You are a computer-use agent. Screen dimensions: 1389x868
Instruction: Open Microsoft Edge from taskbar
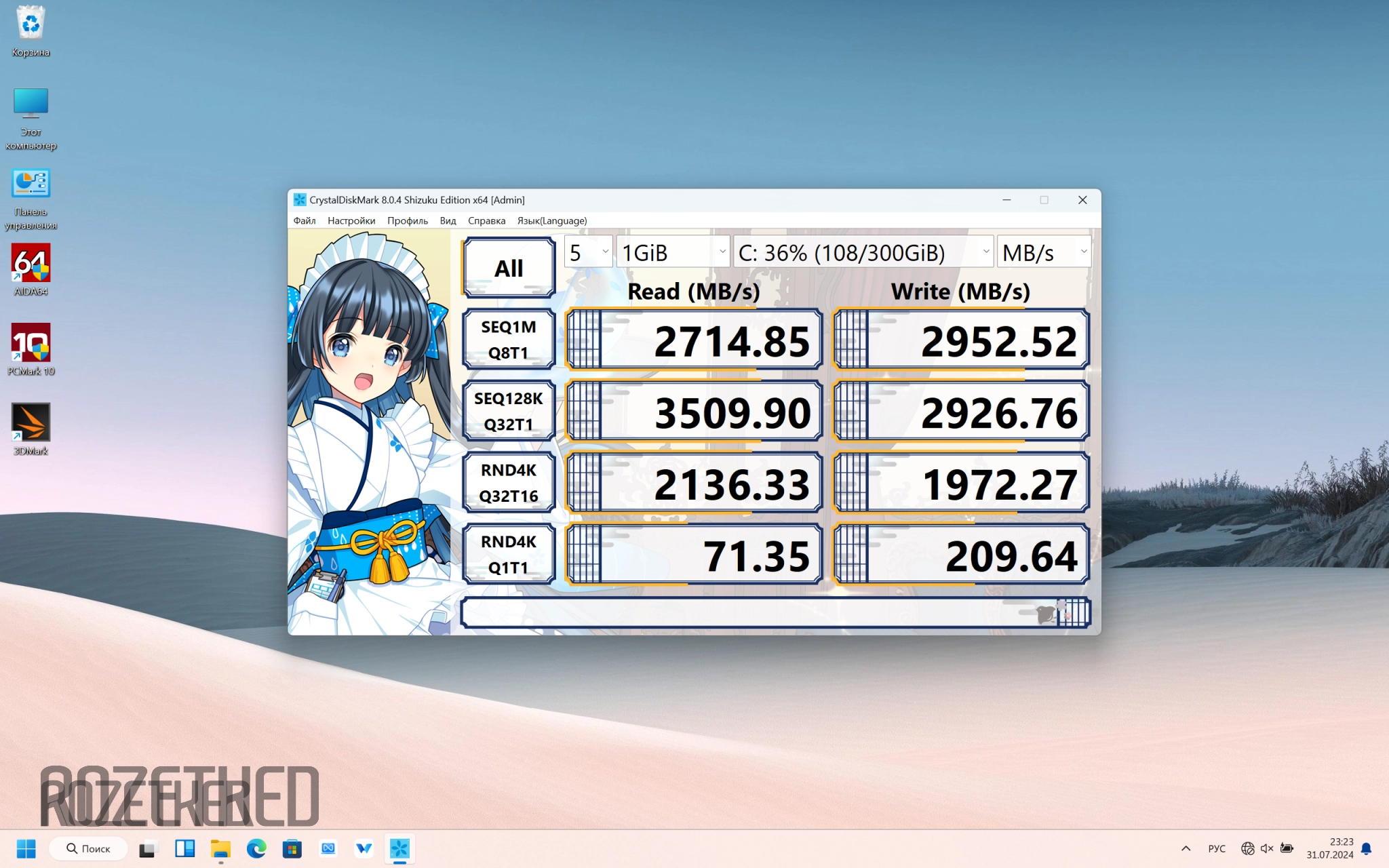coord(256,848)
